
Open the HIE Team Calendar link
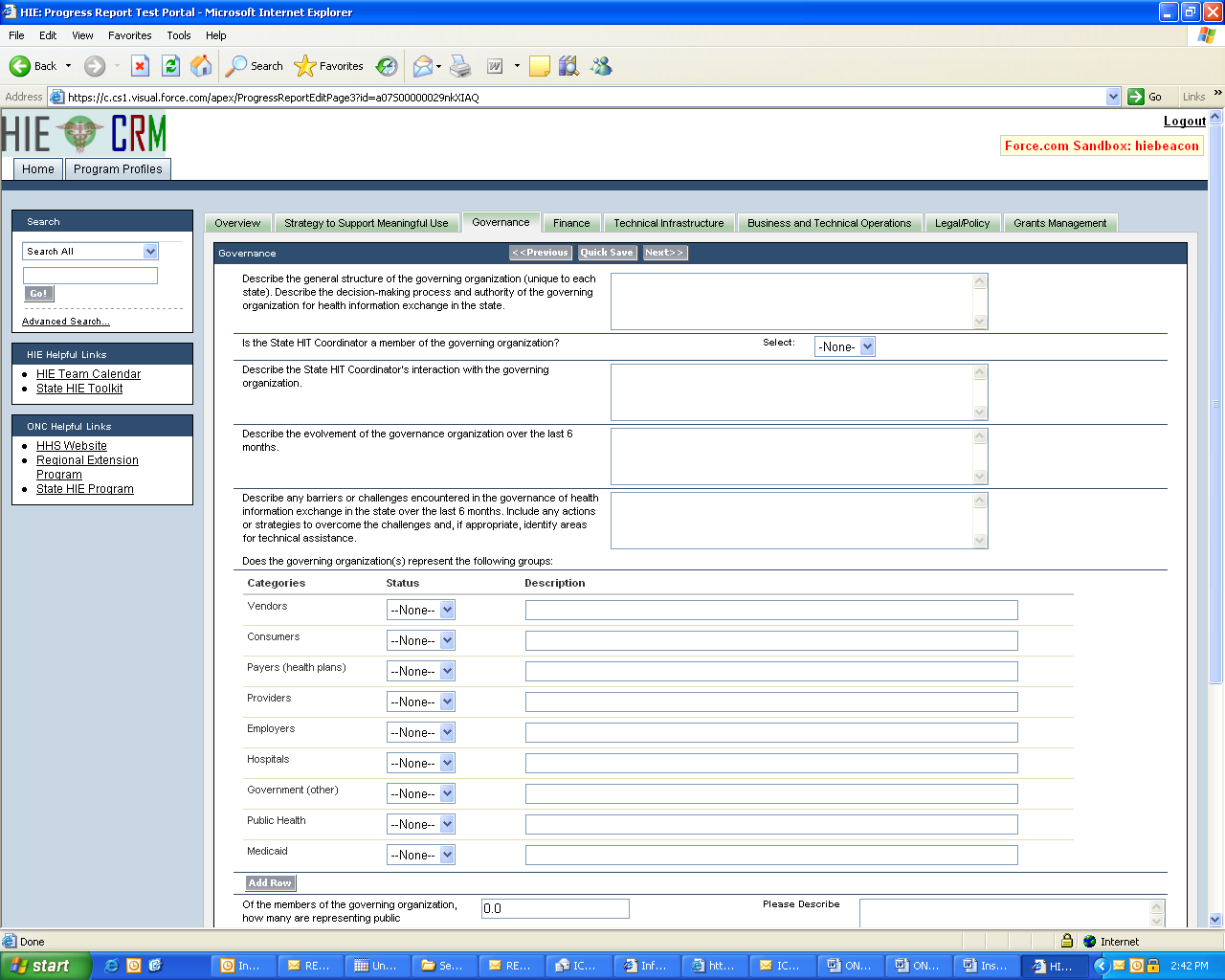[88, 374]
